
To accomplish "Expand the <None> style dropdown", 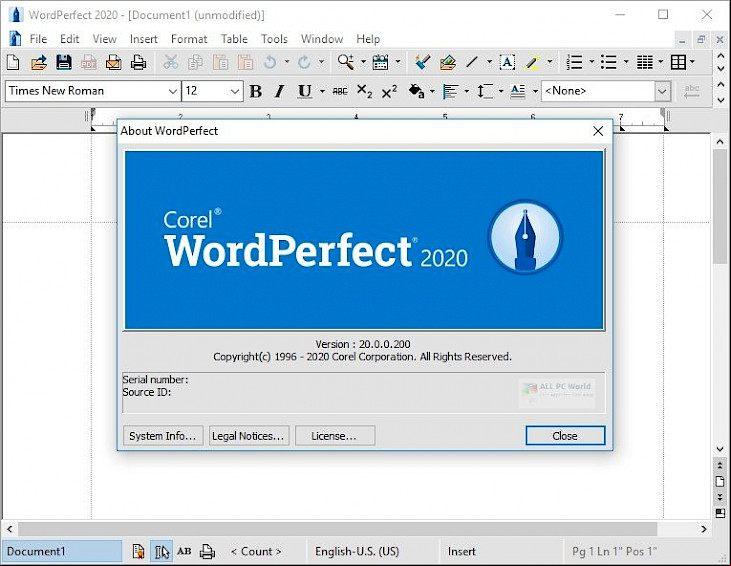I will click(x=662, y=91).
